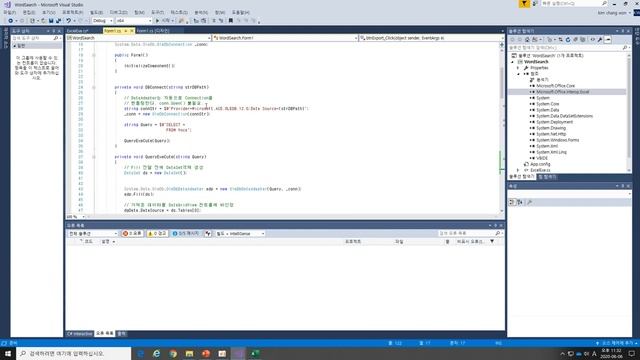This screenshot has width=640, height=360.
Task: Click the Error List search field
Action: pos(470,233)
